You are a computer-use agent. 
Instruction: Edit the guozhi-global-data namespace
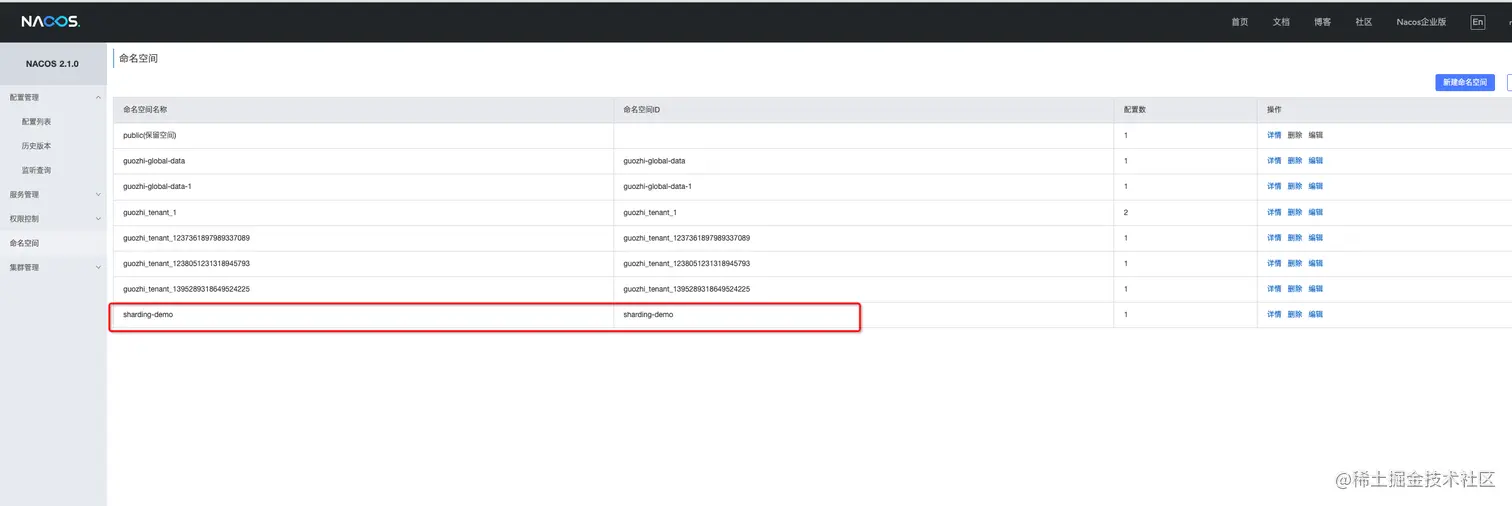click(1315, 161)
